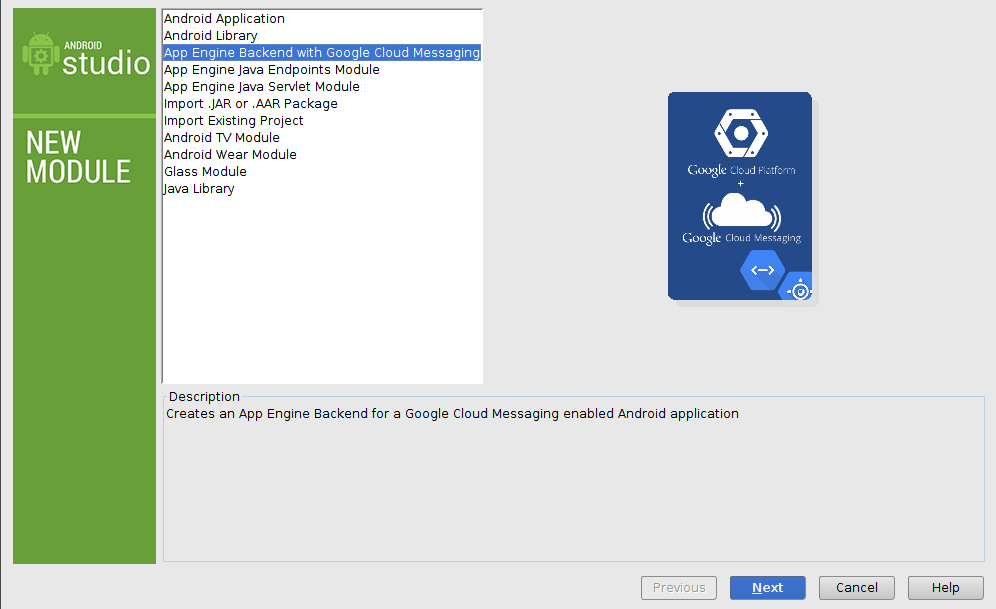The image size is (996, 609).
Task: Select App Engine Backend with Google Cloud Messaging
Action: click(322, 53)
